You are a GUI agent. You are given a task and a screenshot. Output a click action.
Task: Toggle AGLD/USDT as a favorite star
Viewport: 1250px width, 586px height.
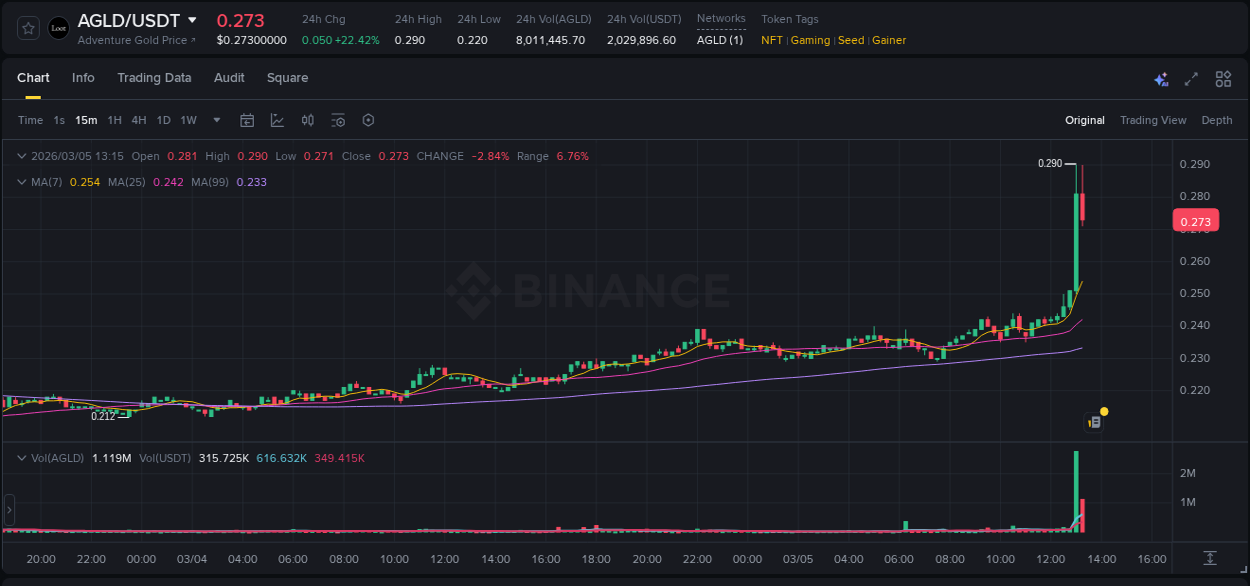[27, 28]
